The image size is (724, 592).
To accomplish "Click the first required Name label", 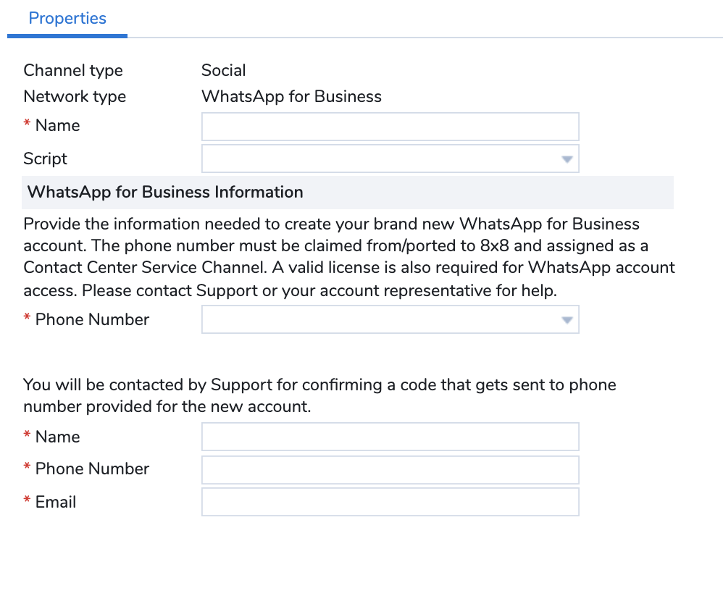I will click(52, 126).
